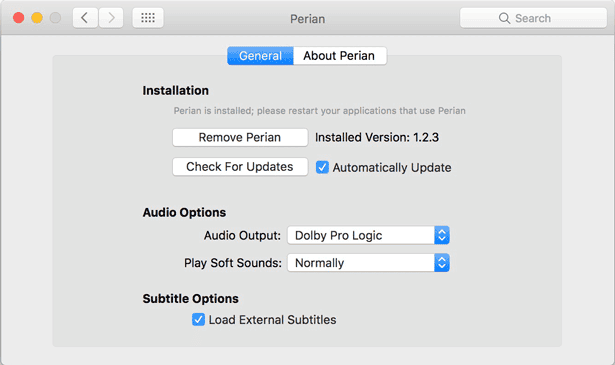Click the magnifying glass search icon
The image size is (615, 365).
(x=504, y=18)
